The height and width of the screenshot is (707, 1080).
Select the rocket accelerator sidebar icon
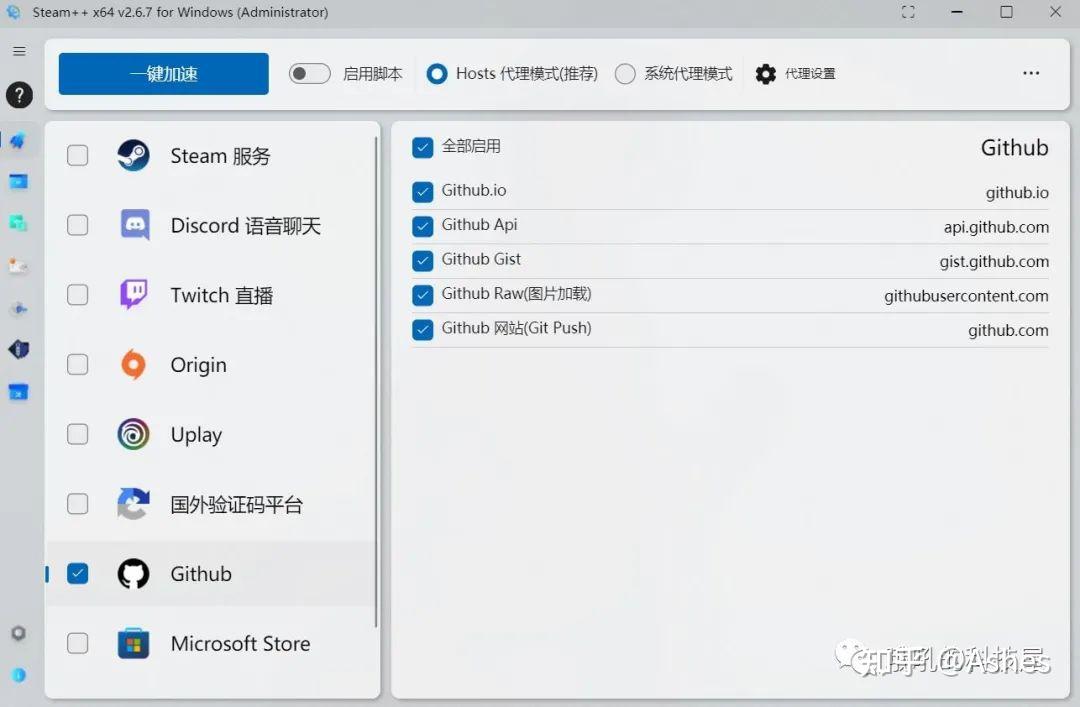point(19,141)
